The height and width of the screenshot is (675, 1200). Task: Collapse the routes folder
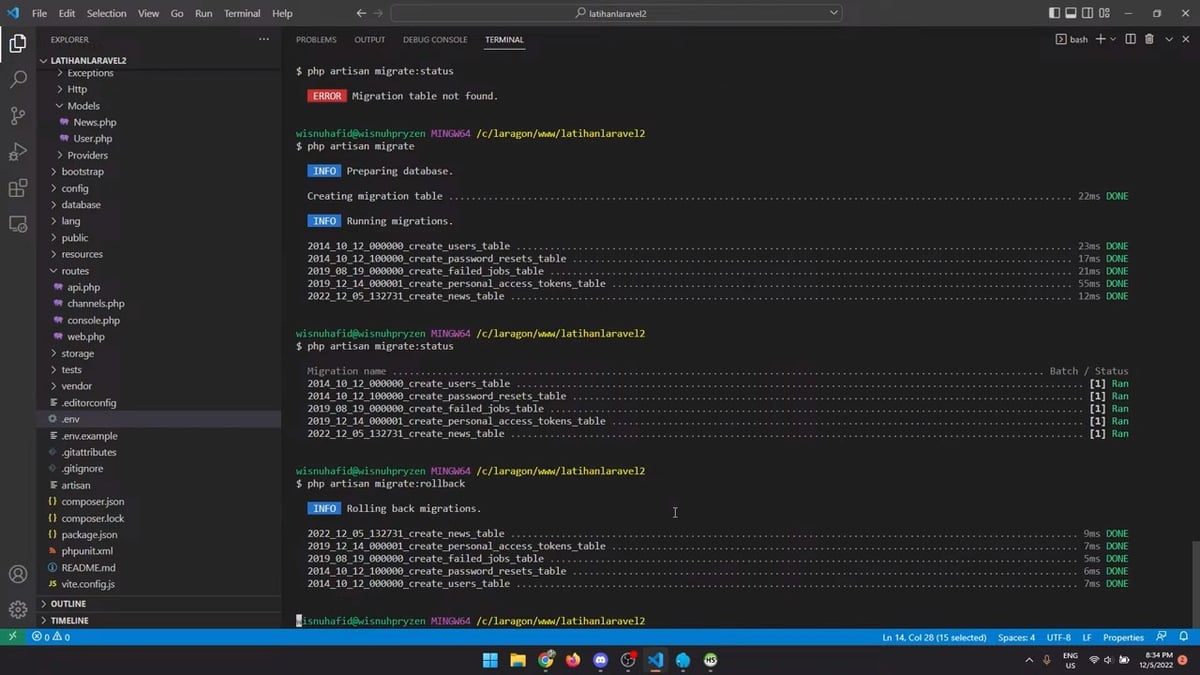pos(52,271)
